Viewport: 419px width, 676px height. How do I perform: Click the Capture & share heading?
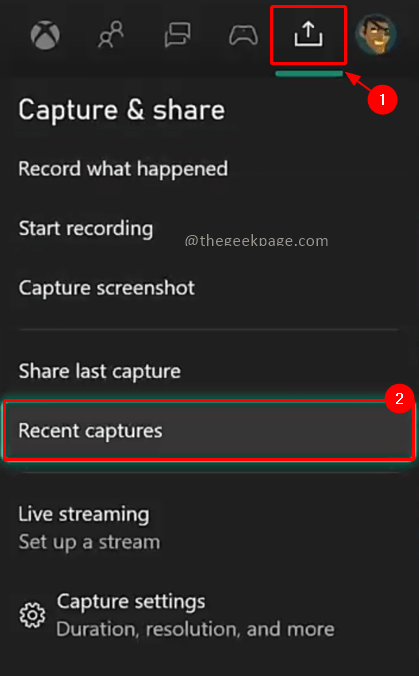122,110
